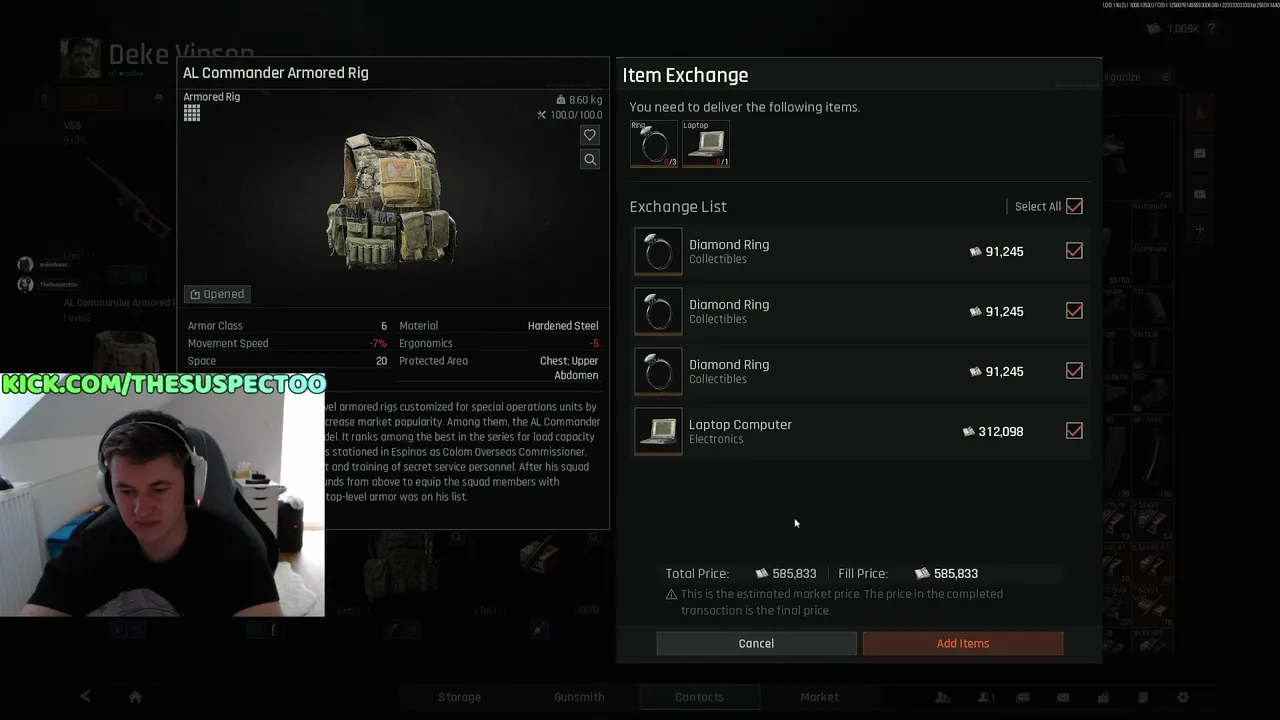
Task: Click the Add Items button
Action: tap(963, 643)
